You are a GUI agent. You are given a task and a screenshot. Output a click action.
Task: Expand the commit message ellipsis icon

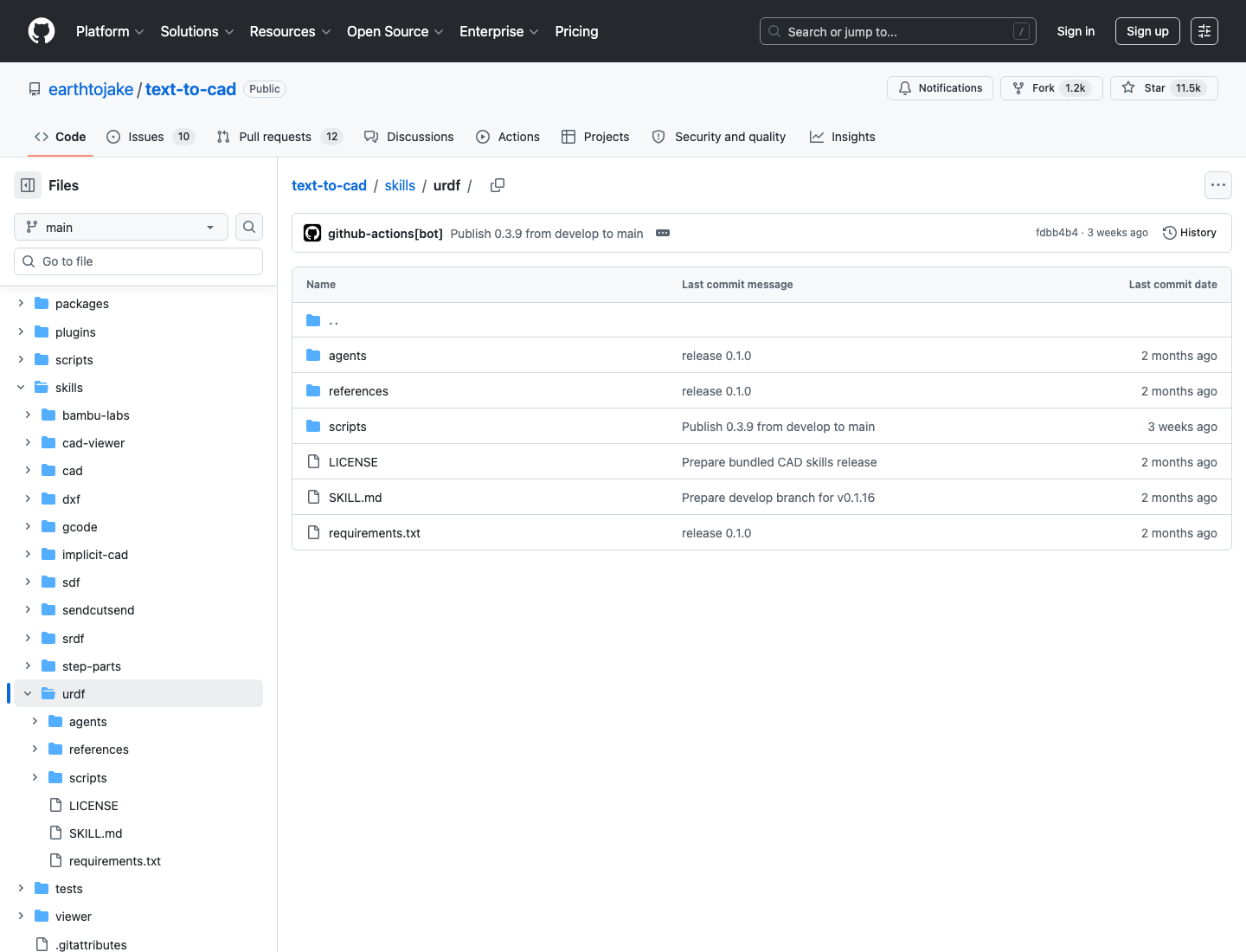pyautogui.click(x=663, y=234)
